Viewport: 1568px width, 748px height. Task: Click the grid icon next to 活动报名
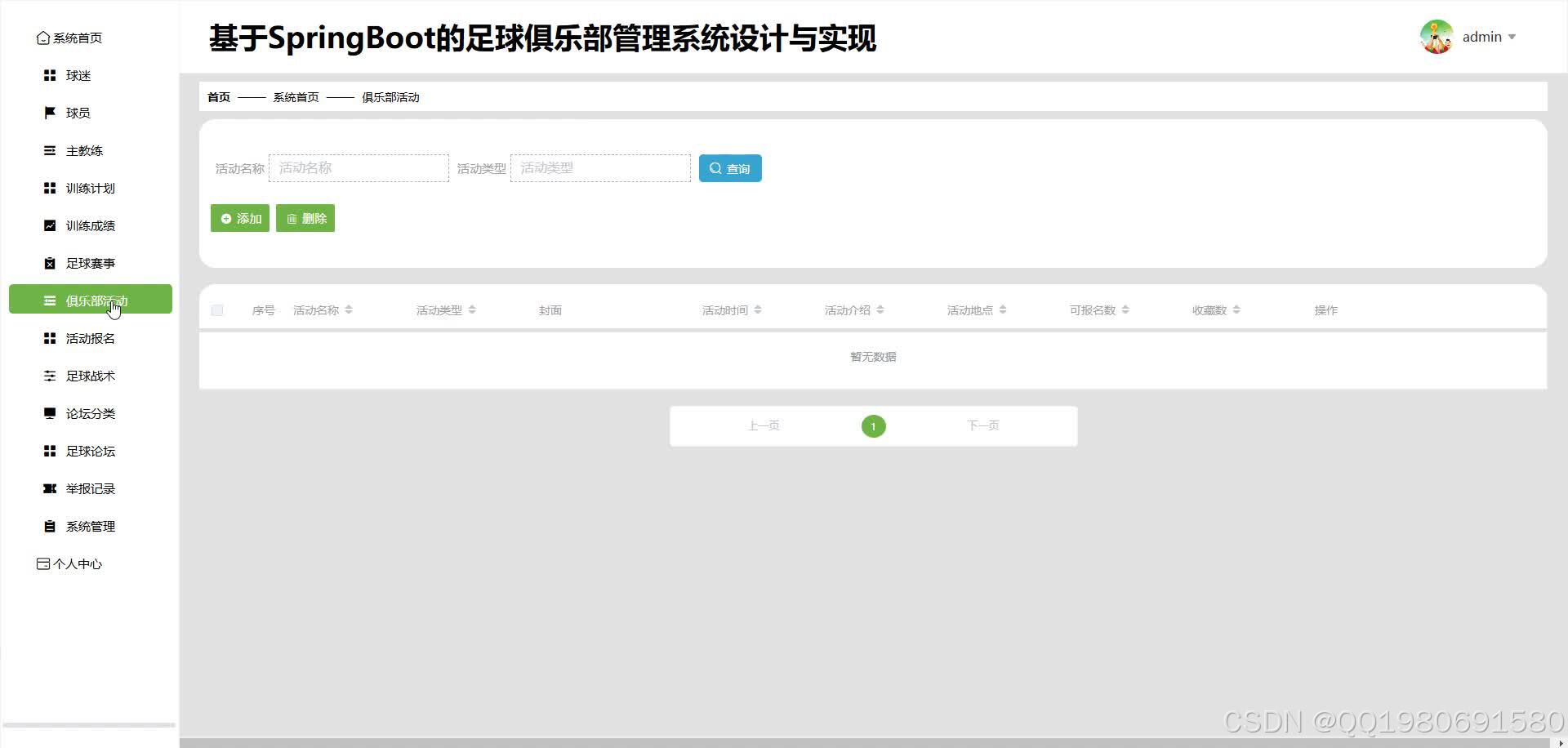tap(50, 338)
